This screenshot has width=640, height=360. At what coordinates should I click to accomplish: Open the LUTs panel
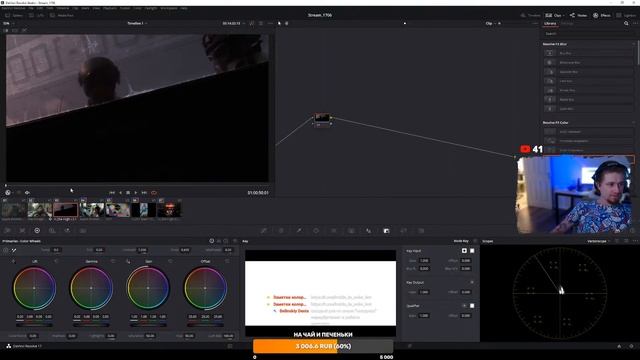36,15
